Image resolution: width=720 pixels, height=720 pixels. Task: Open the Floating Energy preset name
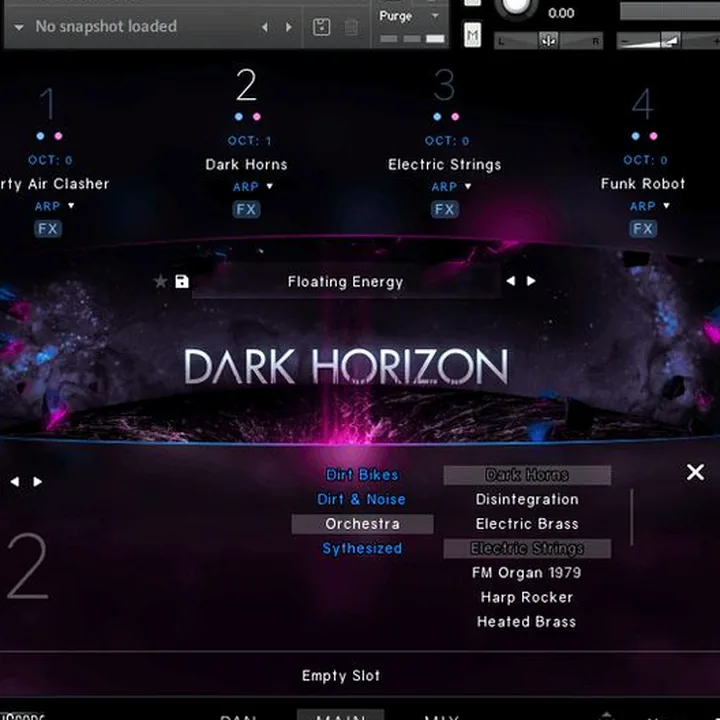(346, 281)
